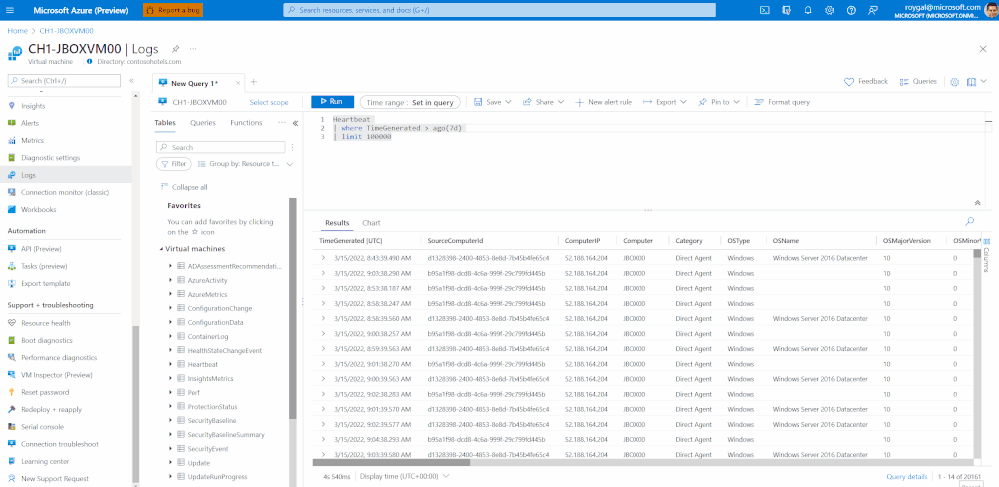Open the Pin to dropdown
The width and height of the screenshot is (999, 487).
719,102
